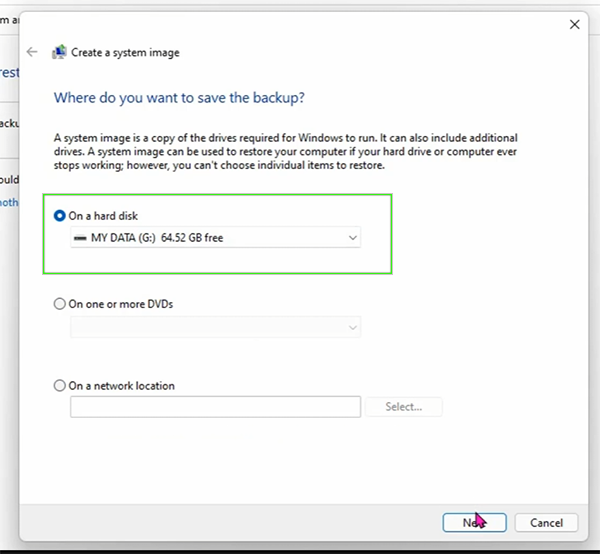Image resolution: width=600 pixels, height=554 pixels.
Task: Click the network location path field
Action: coord(215,407)
